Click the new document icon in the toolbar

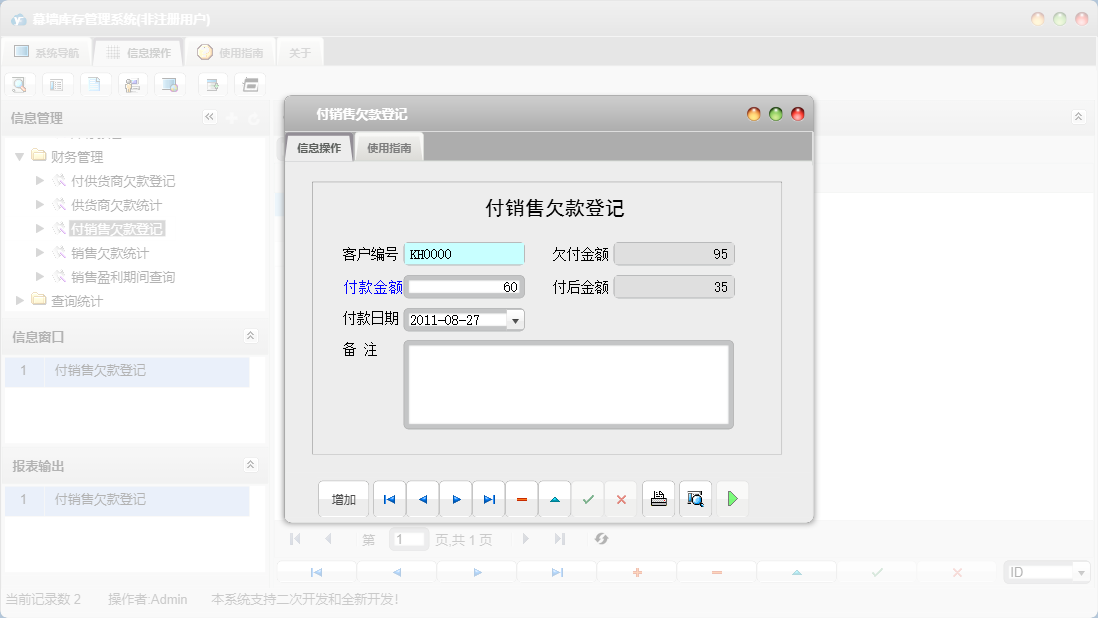[x=95, y=84]
